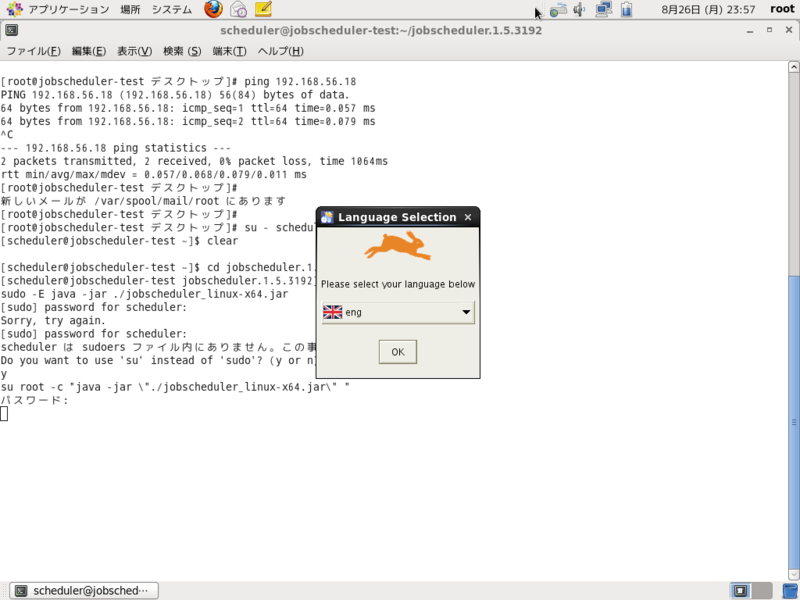Click the orange rabbit logo
The height and width of the screenshot is (600, 800).
point(398,245)
